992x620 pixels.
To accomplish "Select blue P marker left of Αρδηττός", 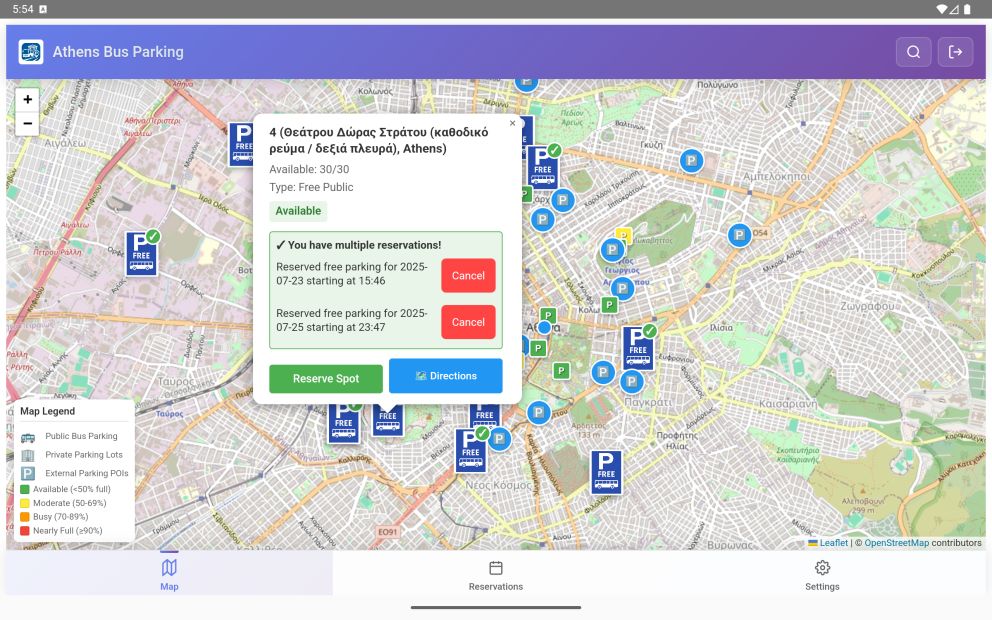I will [538, 413].
